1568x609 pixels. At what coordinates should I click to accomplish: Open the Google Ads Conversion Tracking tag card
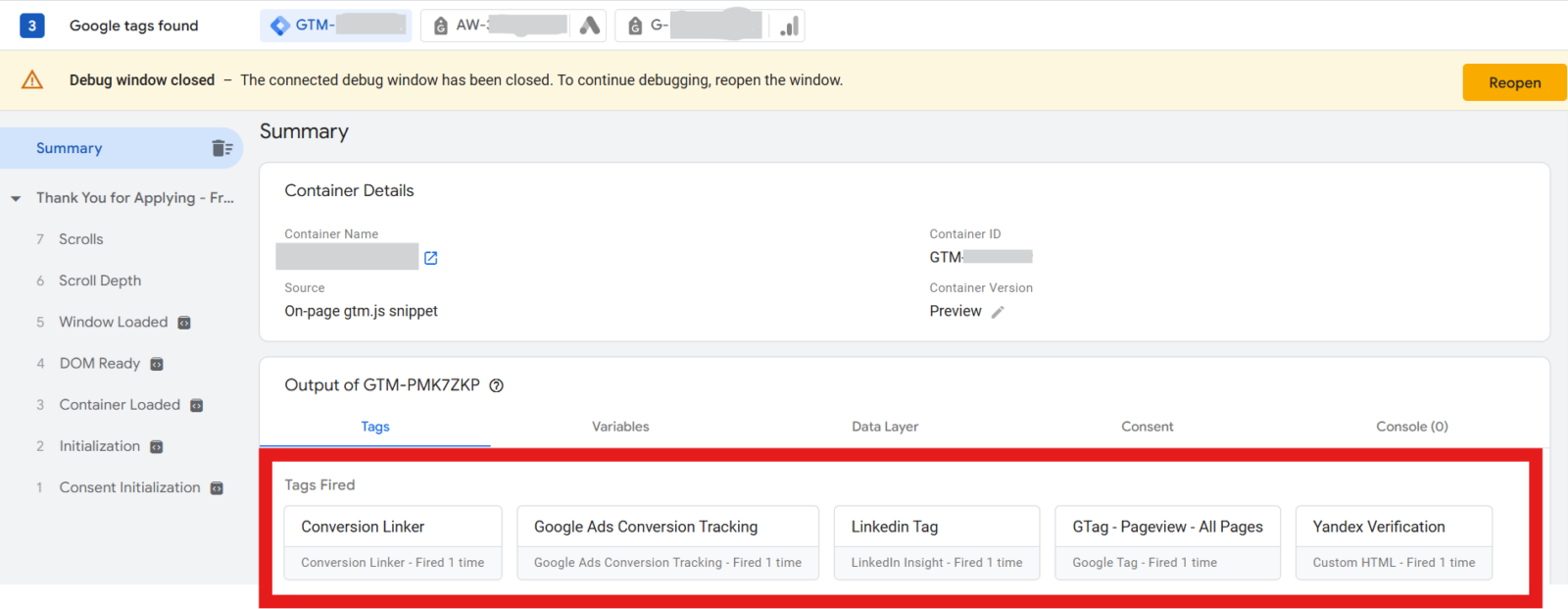coord(667,542)
